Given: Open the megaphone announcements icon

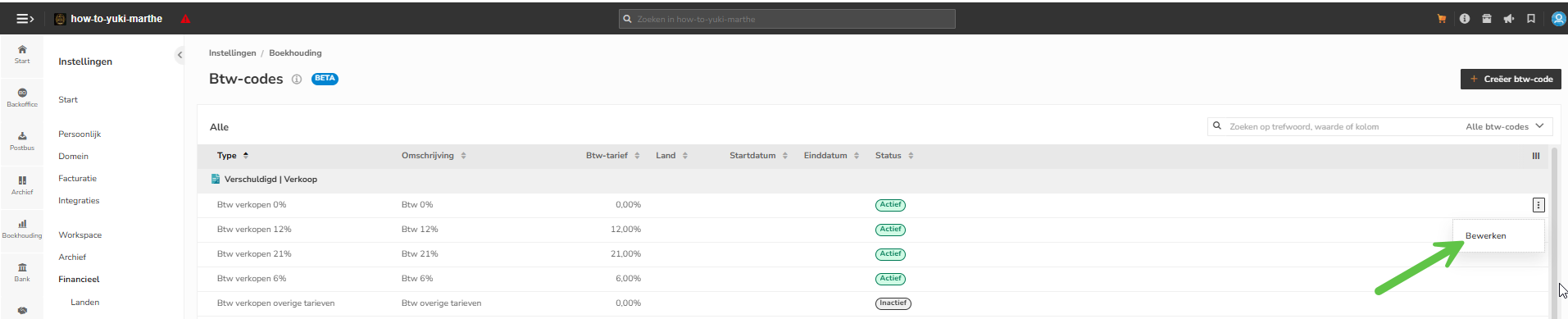Looking at the screenshot, I should 1509,19.
